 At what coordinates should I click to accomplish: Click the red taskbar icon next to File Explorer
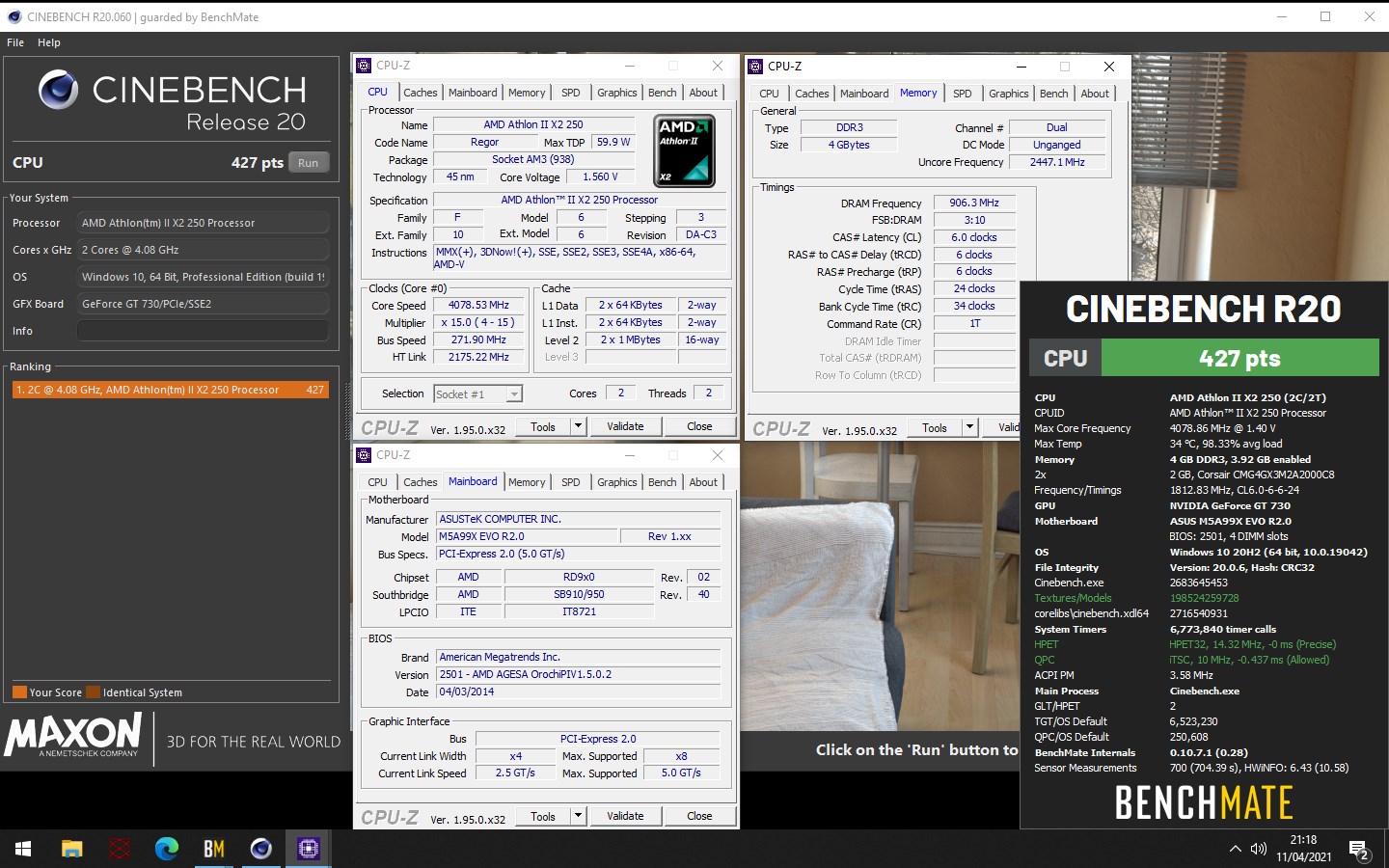click(120, 849)
